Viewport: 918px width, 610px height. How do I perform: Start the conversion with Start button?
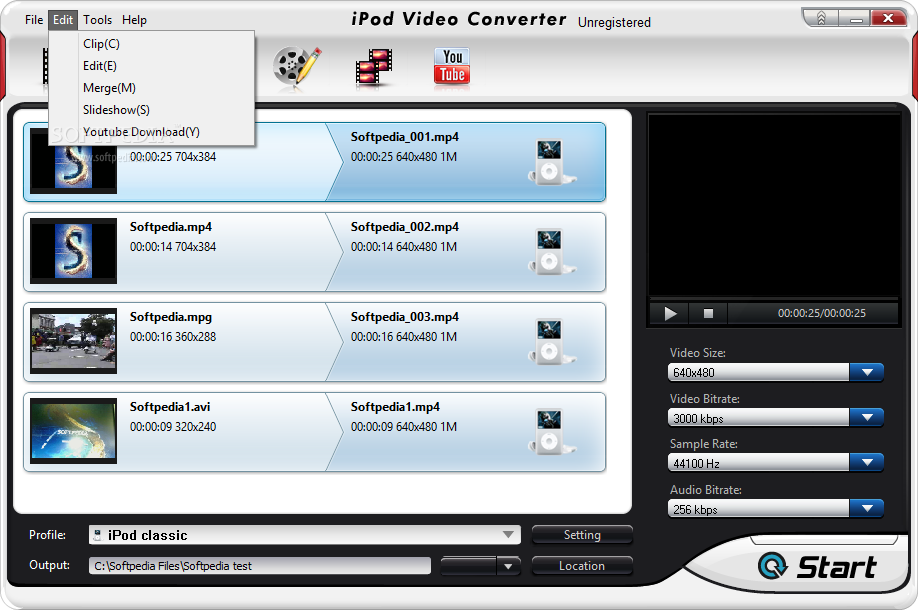pos(819,567)
